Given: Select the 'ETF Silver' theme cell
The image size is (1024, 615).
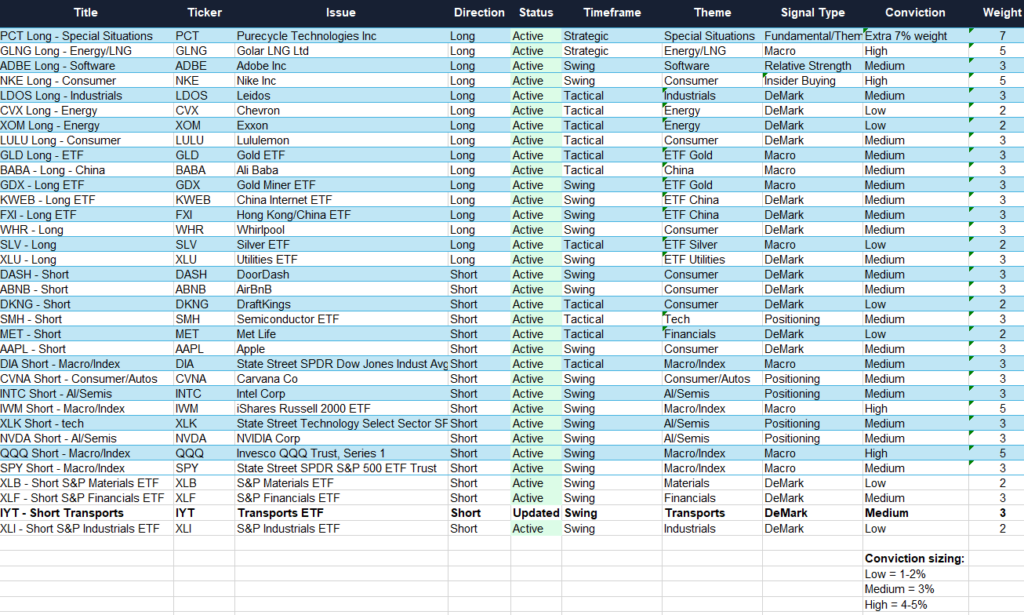Looking at the screenshot, I should click(712, 245).
